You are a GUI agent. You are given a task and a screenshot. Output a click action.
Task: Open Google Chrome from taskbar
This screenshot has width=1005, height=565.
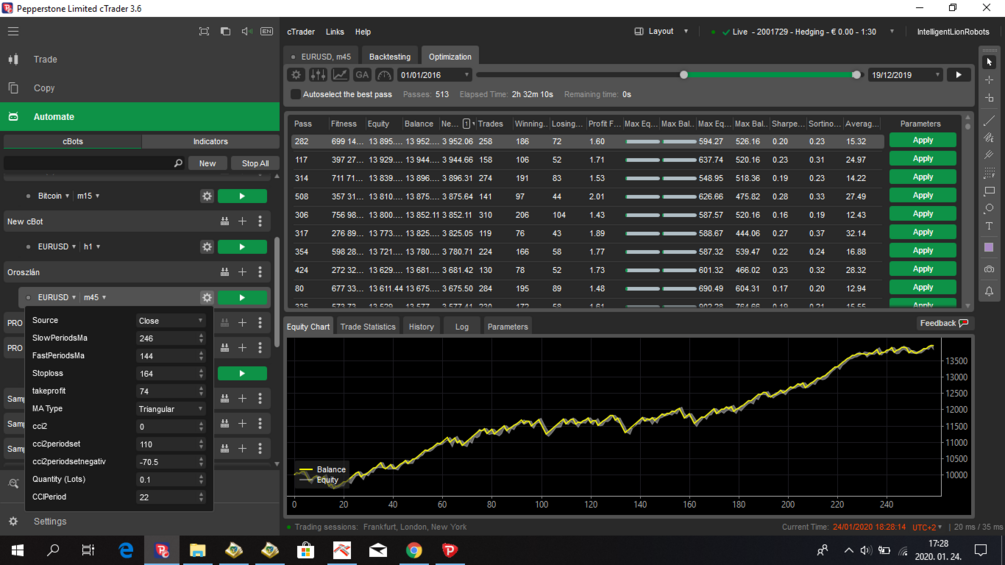[x=414, y=550]
